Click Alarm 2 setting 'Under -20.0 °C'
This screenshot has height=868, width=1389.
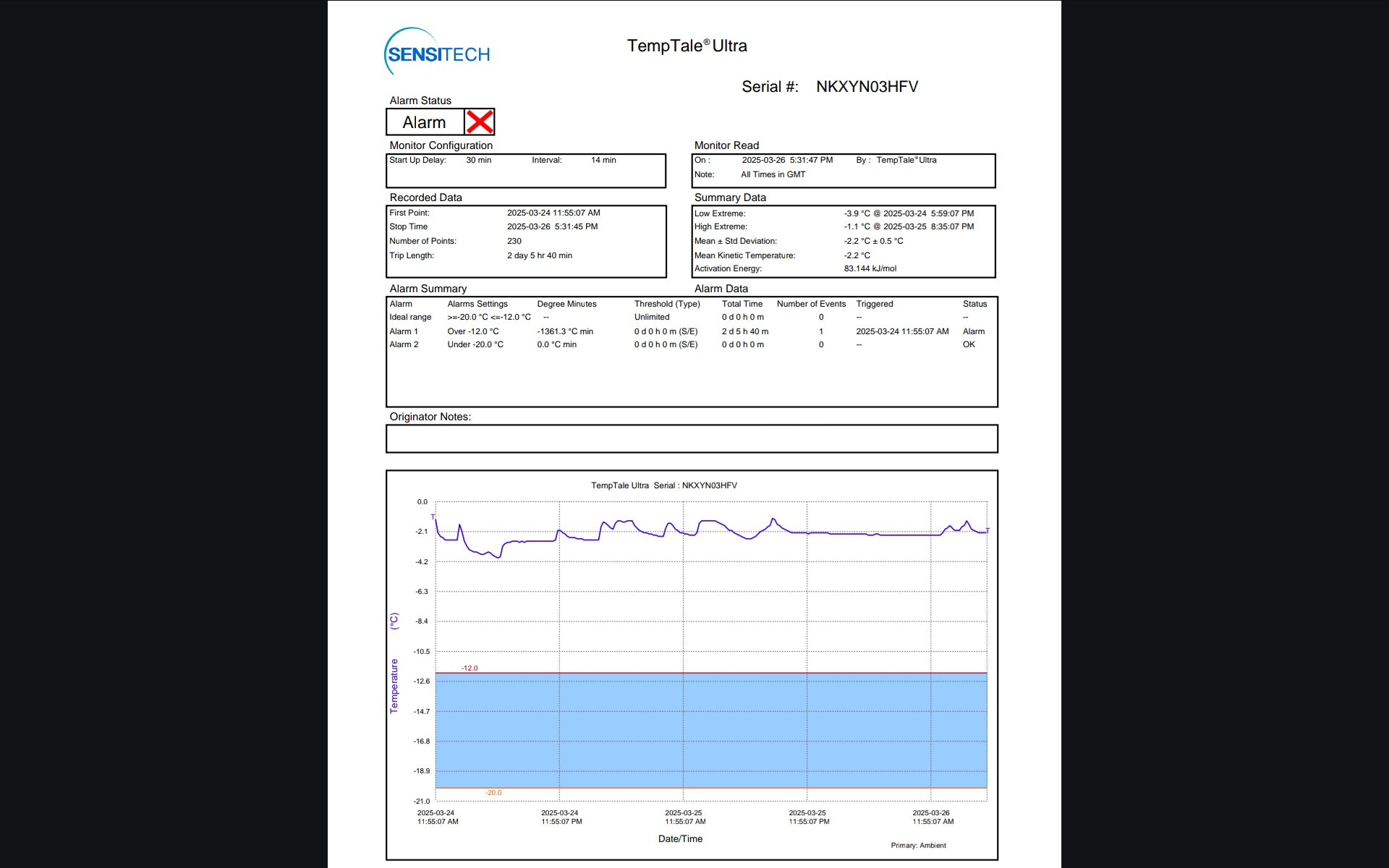tap(475, 344)
